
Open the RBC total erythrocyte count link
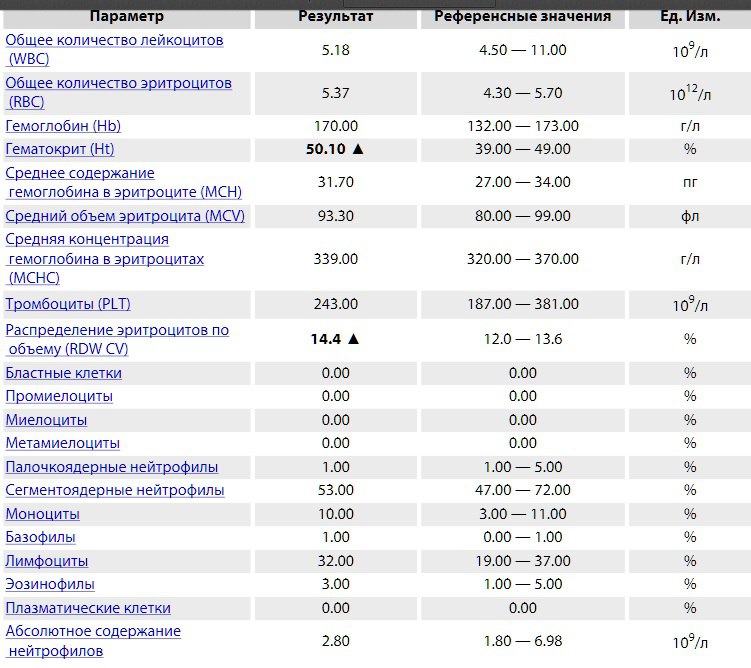[118, 83]
